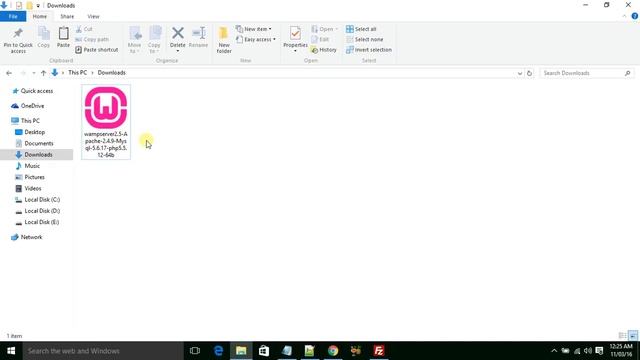
Task: Open FileZilla from taskbar
Action: (379, 351)
